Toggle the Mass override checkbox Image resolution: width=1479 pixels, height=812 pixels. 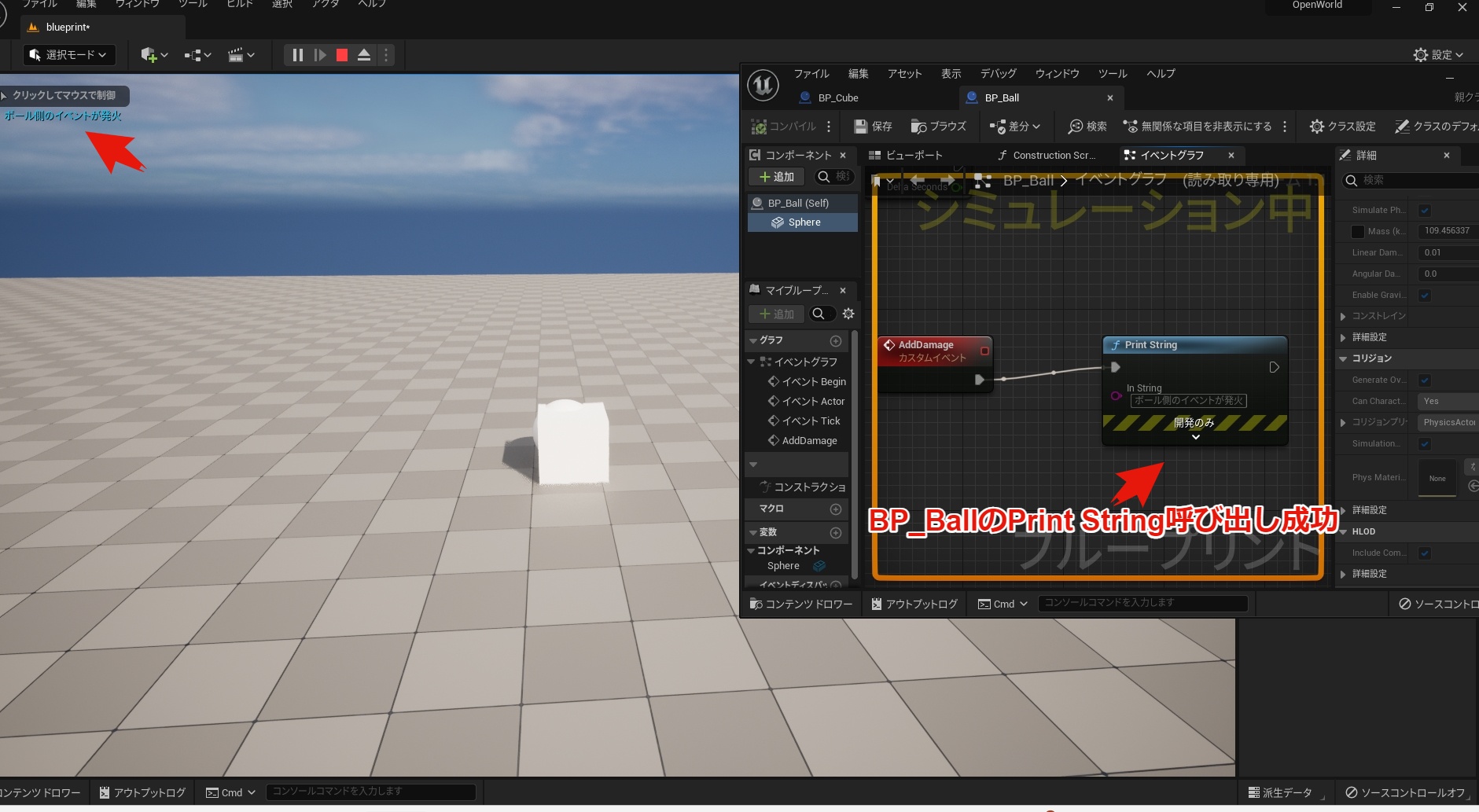coord(1358,232)
